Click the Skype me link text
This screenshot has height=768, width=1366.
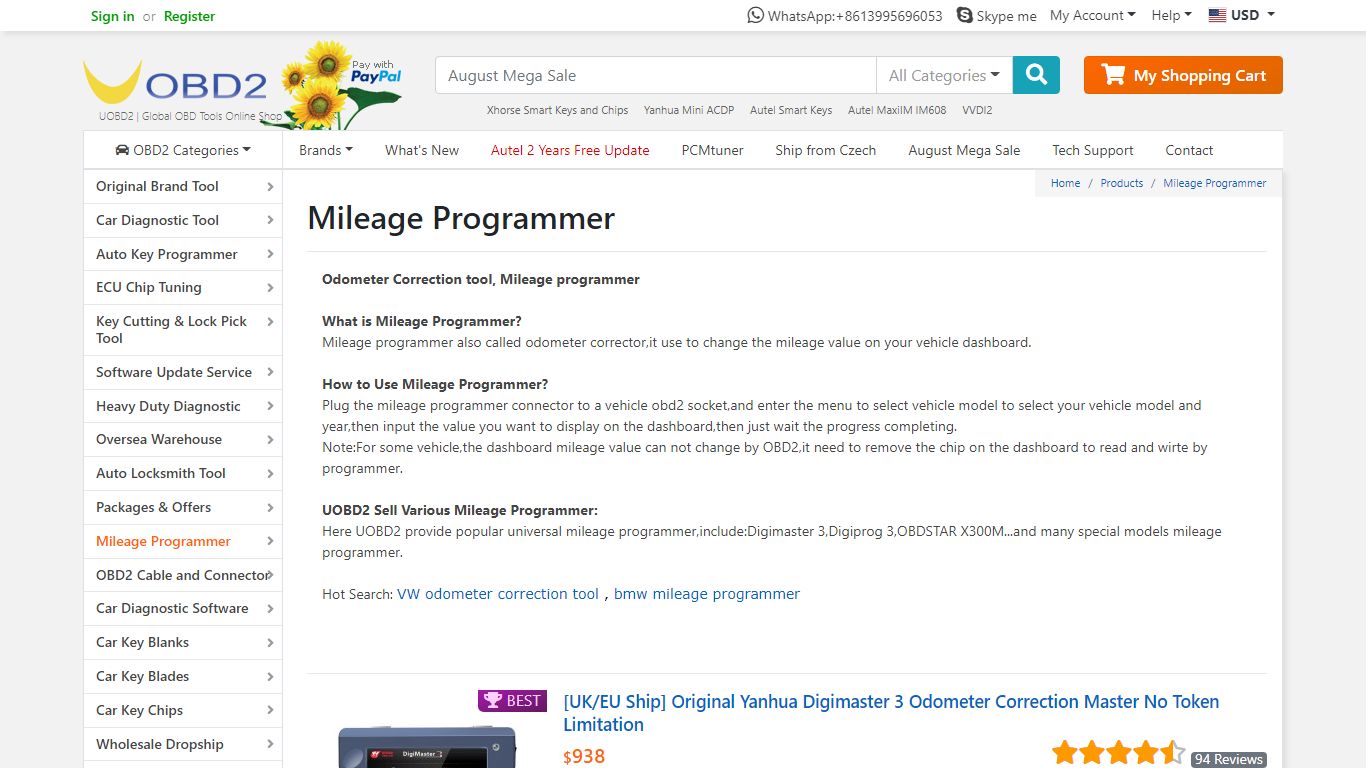1006,16
